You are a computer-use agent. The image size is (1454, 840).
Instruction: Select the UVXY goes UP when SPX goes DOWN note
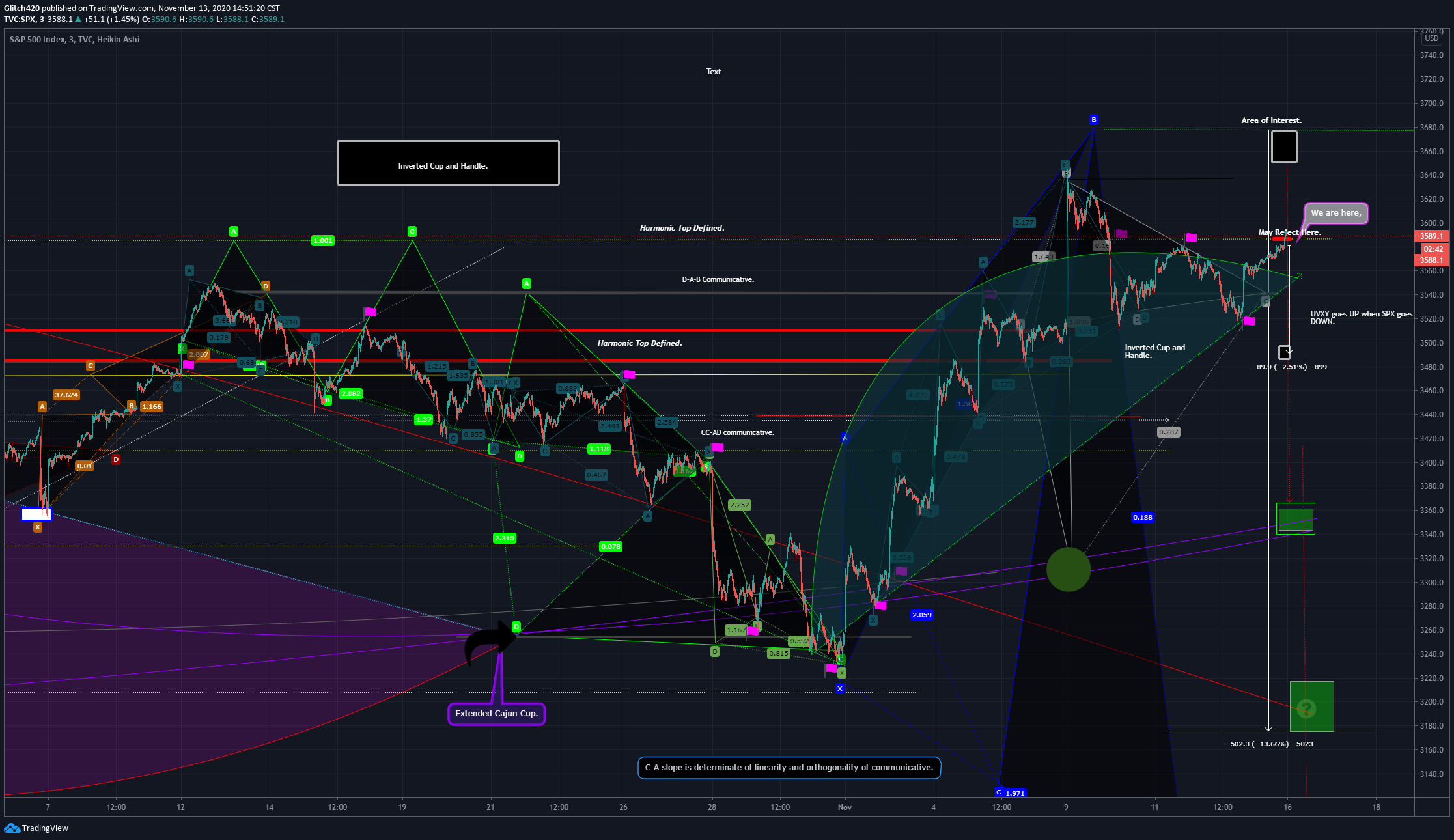tap(1361, 318)
